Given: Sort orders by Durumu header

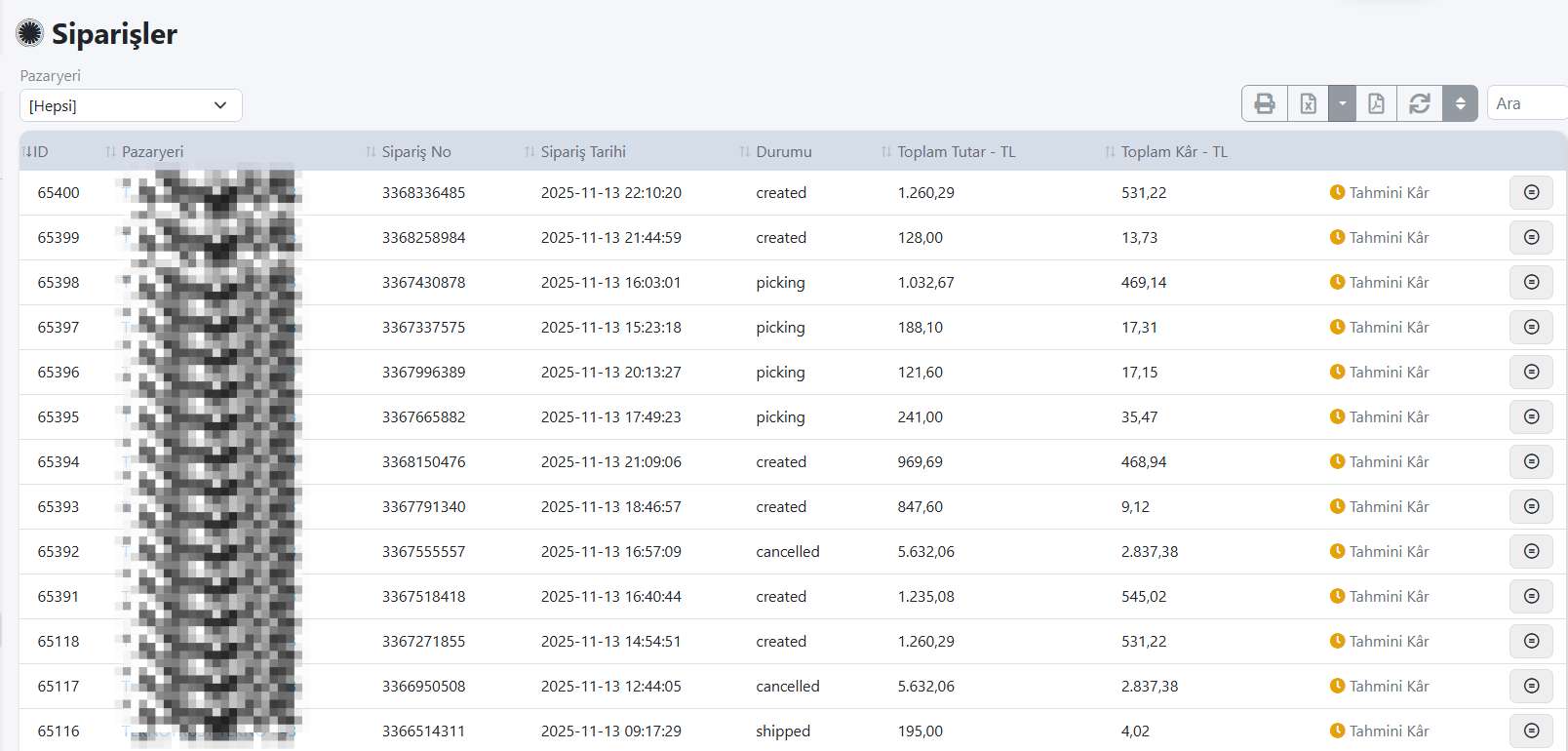Looking at the screenshot, I should 783,152.
